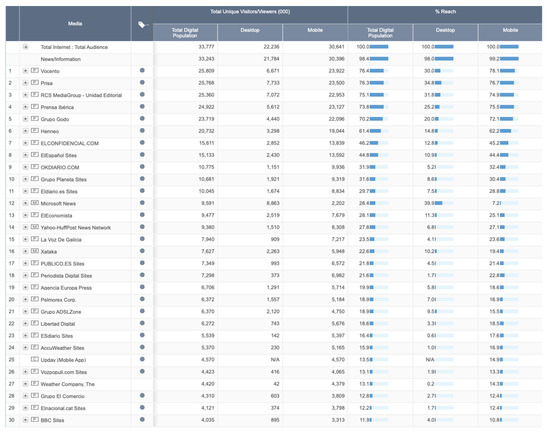Screen dimensions: 550x435
Task: Click the % Reach group header
Action: coord(445,12)
